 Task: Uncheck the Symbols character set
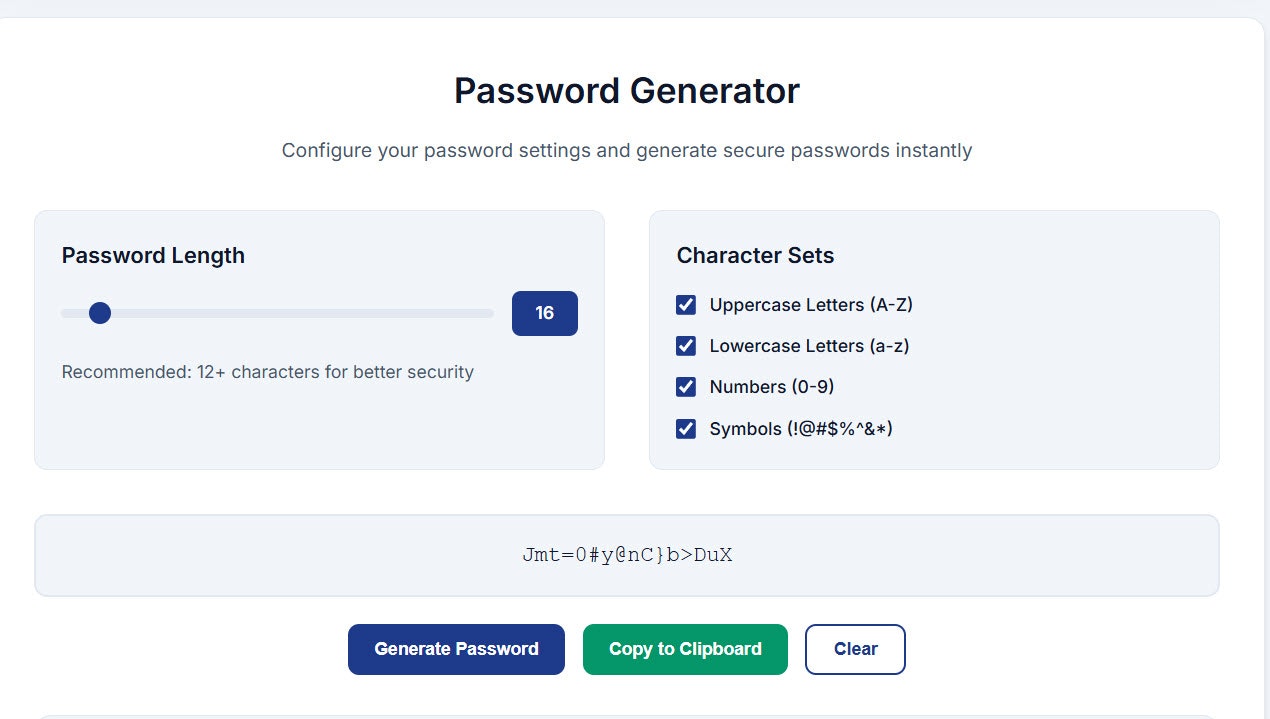pos(686,429)
